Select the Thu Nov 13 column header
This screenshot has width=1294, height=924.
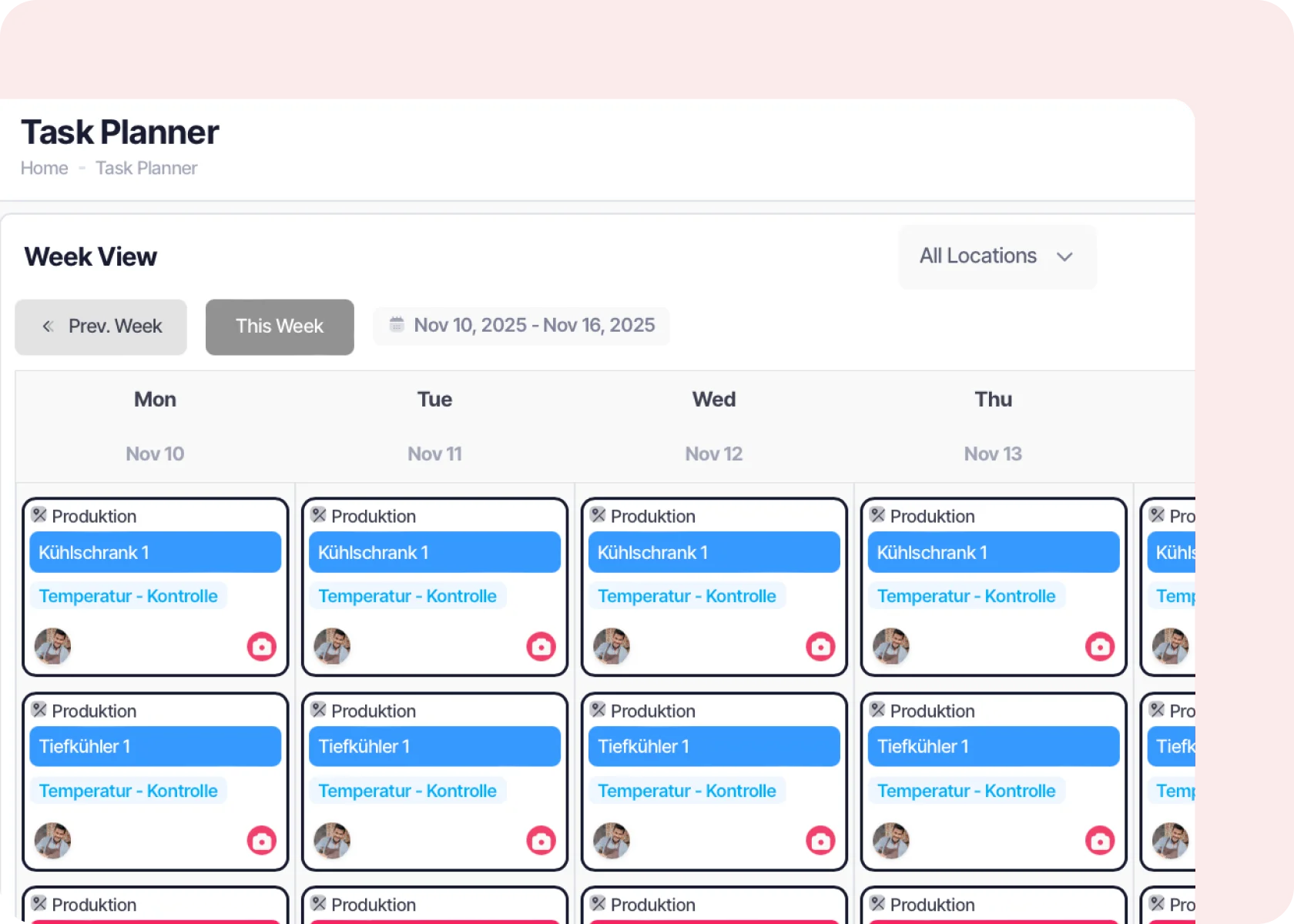(x=993, y=427)
